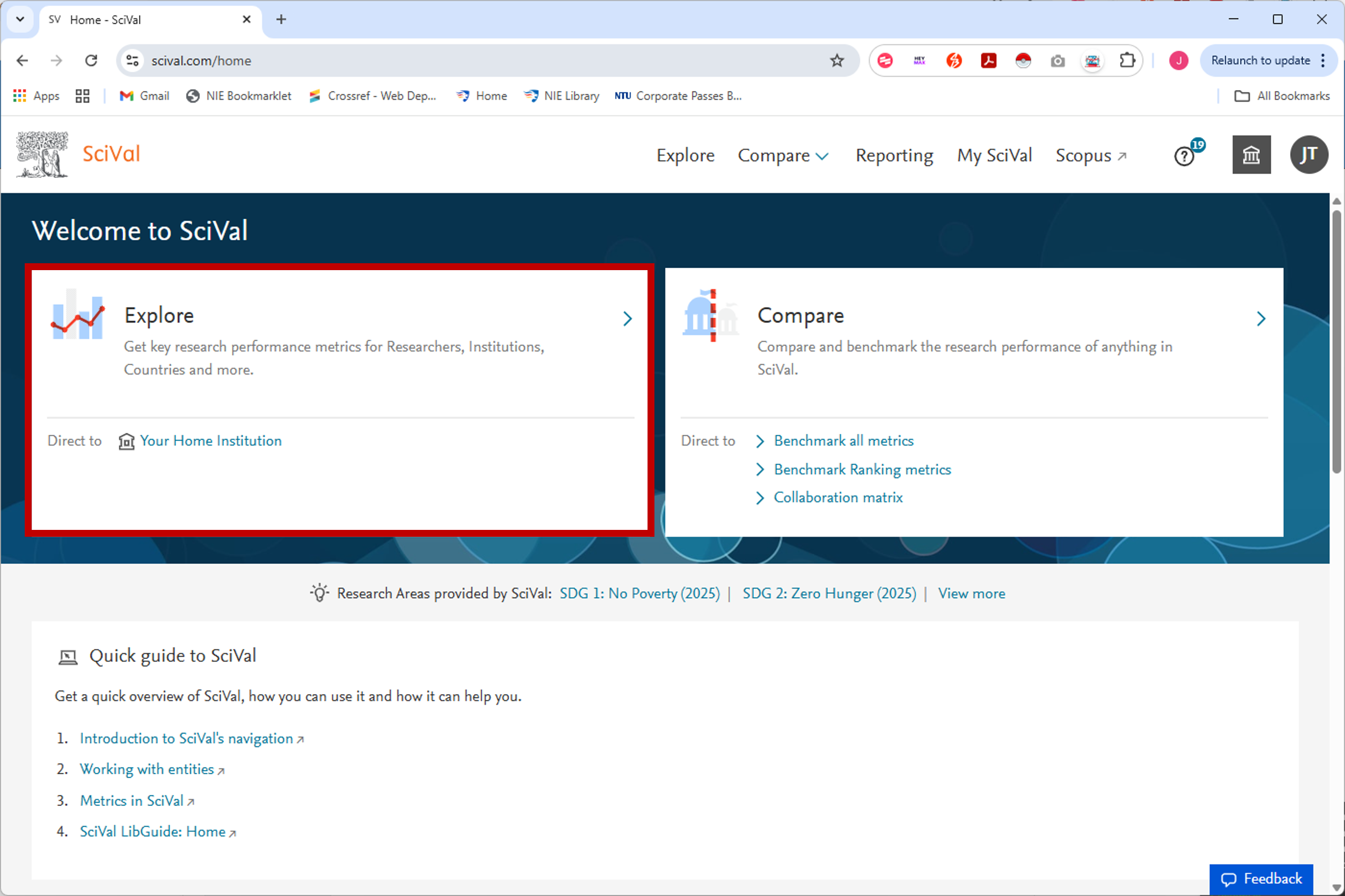The height and width of the screenshot is (896, 1345).
Task: Open the JT profile avatar menu
Action: (x=1309, y=155)
